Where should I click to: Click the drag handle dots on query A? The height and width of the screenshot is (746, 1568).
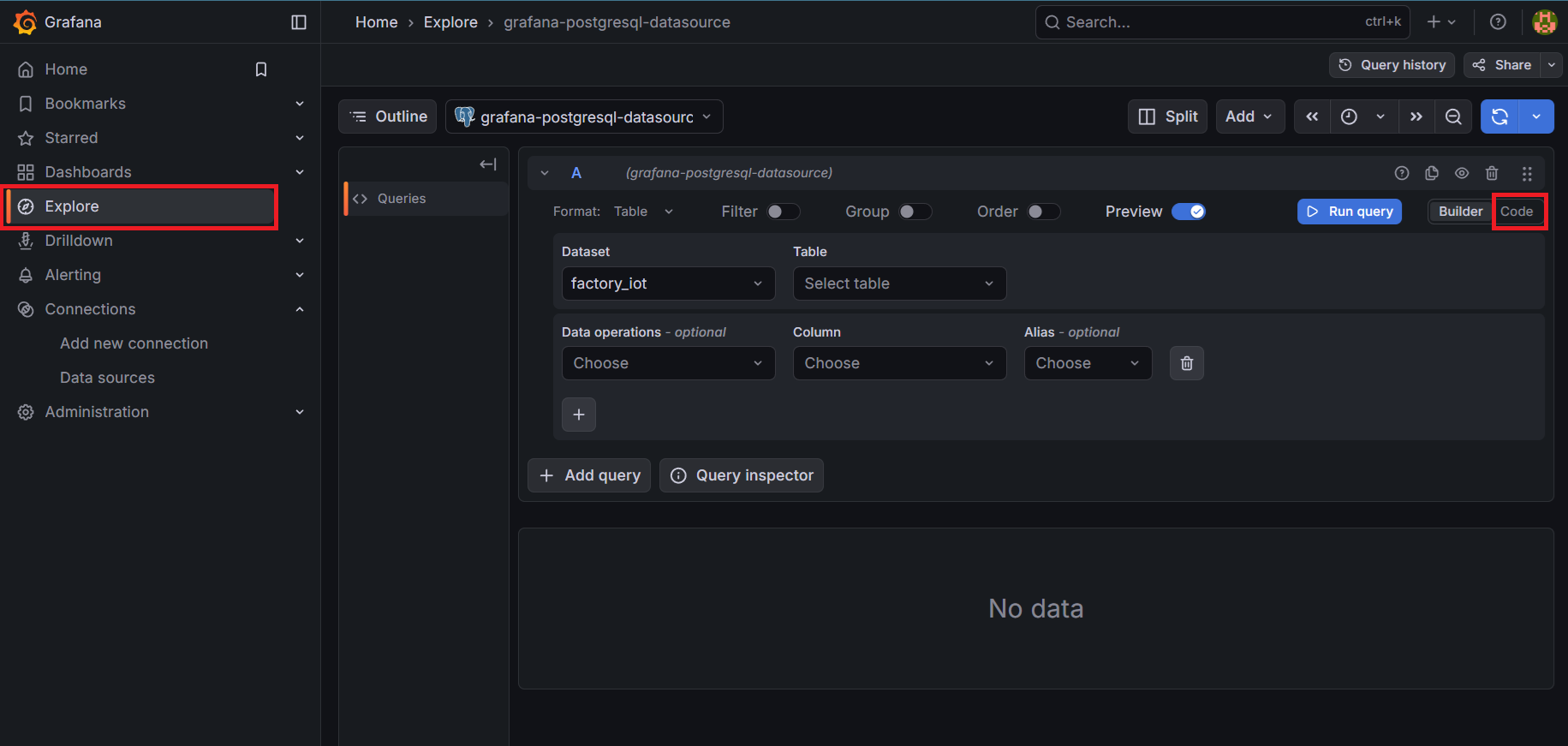coord(1527,173)
